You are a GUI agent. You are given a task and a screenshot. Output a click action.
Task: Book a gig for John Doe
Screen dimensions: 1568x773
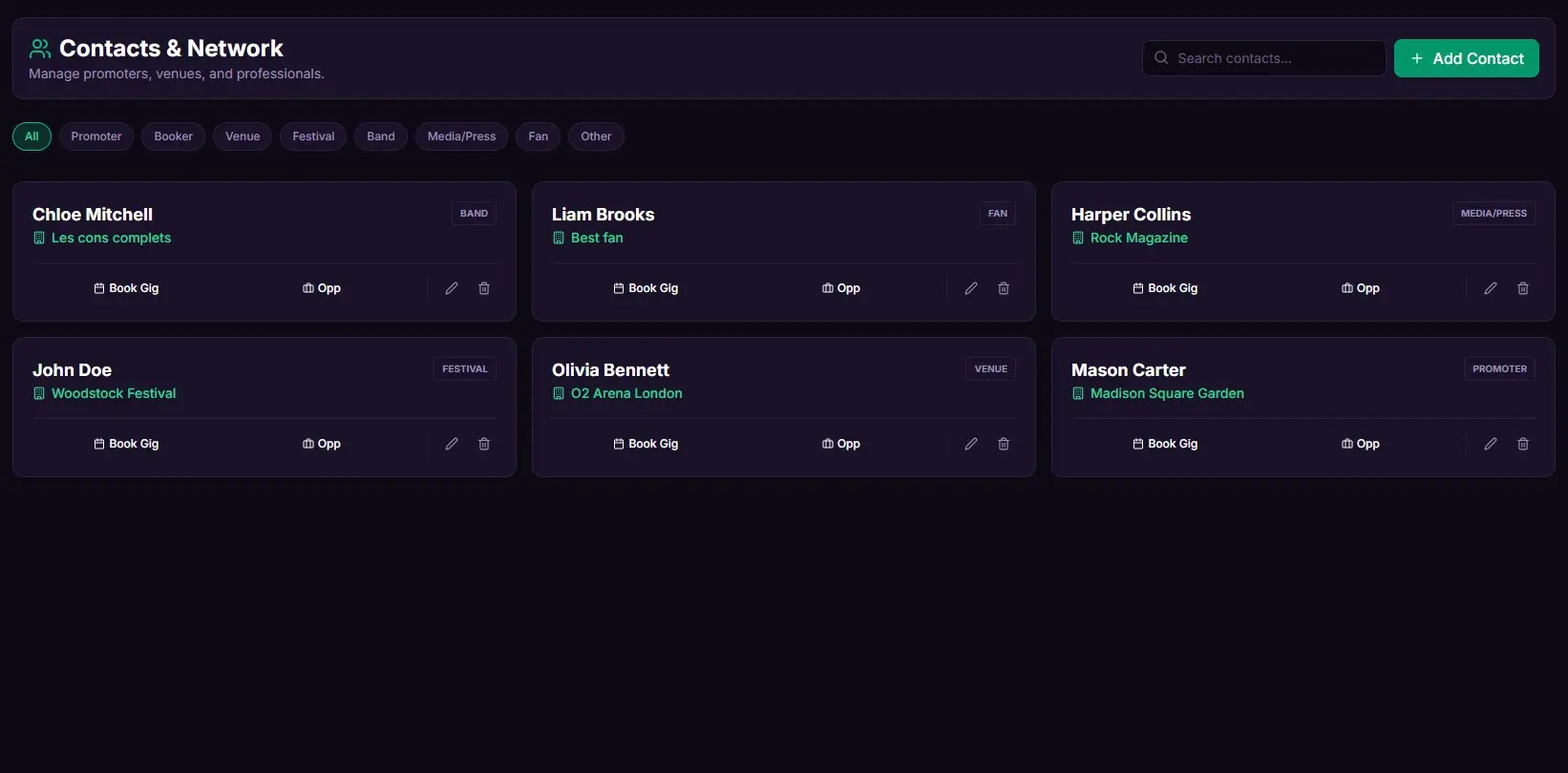(126, 444)
